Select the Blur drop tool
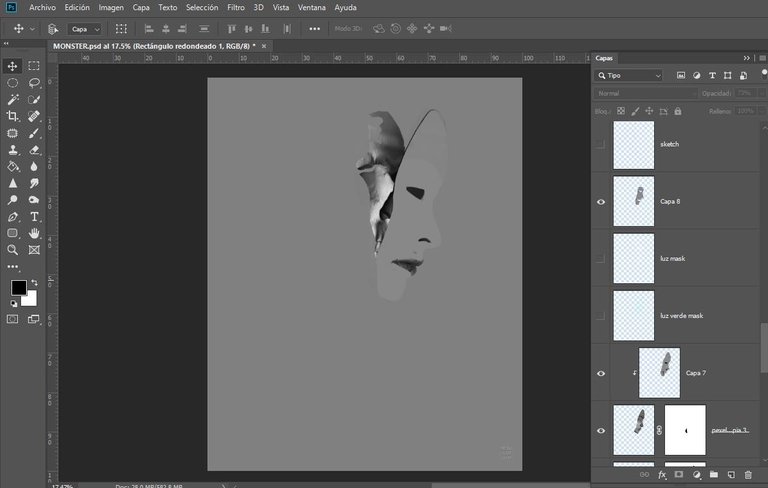This screenshot has height=488, width=768. (x=34, y=167)
